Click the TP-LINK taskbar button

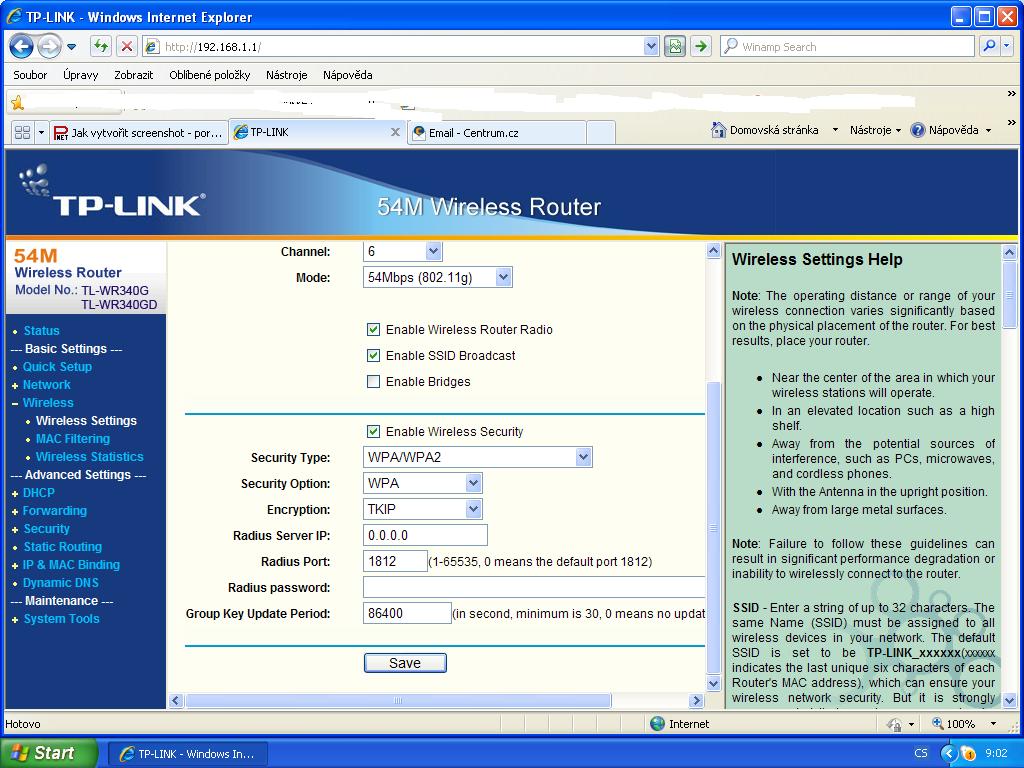click(x=187, y=754)
